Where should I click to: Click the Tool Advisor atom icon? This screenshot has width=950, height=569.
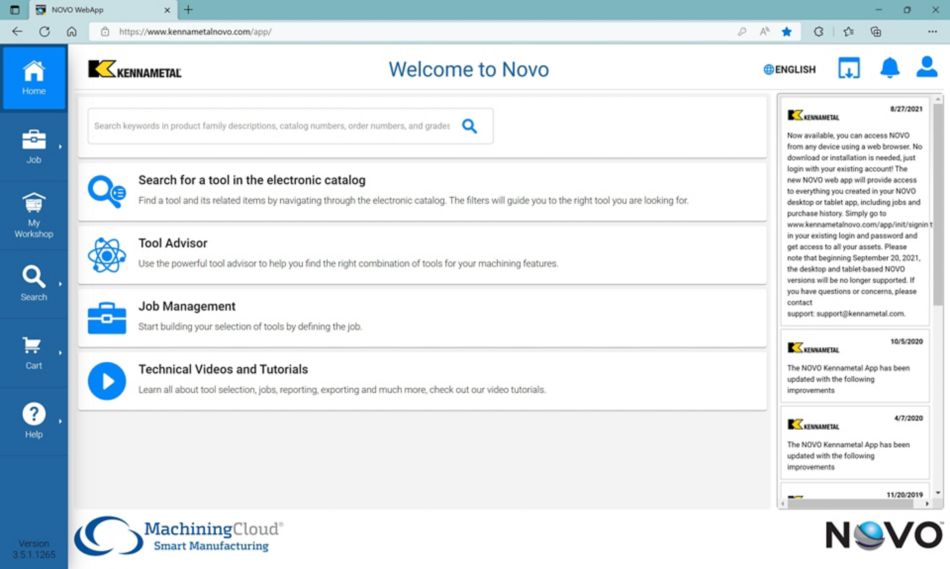107,255
